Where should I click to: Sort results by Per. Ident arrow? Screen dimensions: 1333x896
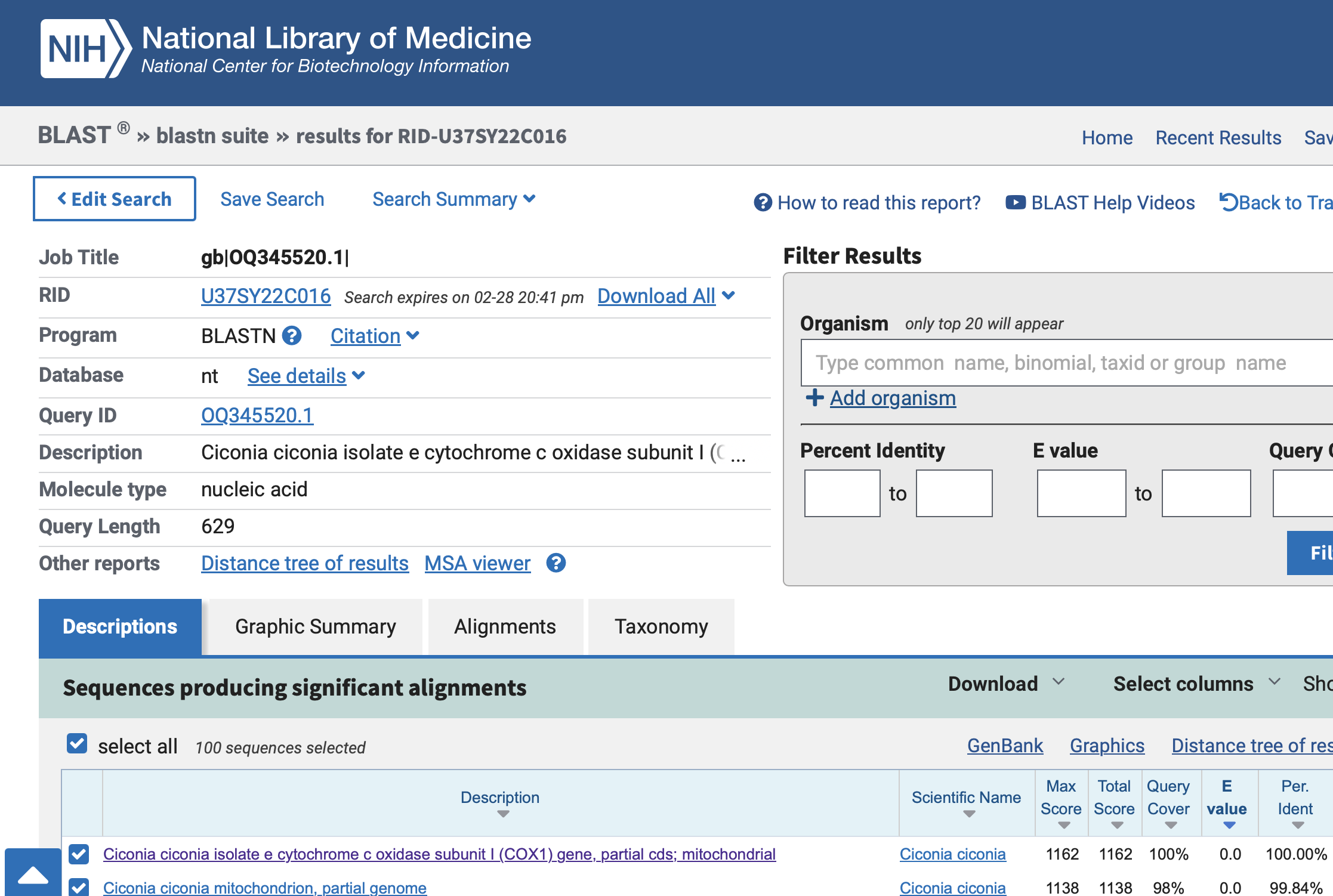(1297, 826)
